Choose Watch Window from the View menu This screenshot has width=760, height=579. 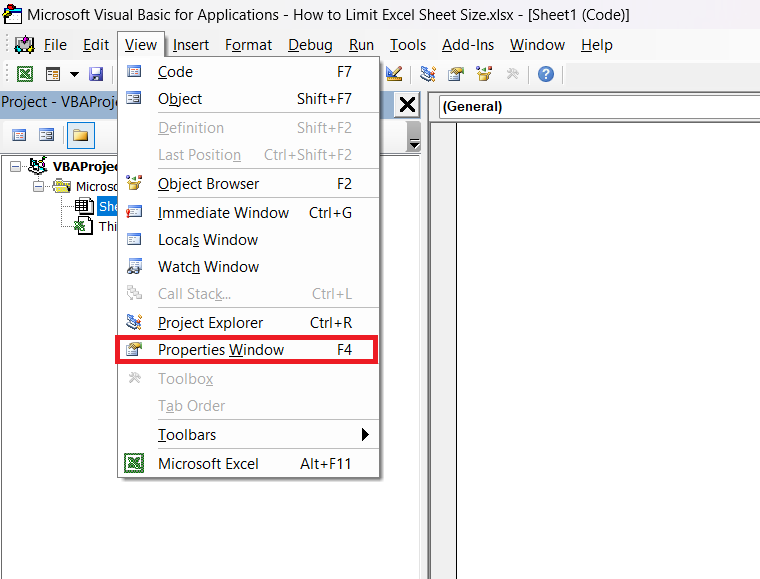[249, 267]
